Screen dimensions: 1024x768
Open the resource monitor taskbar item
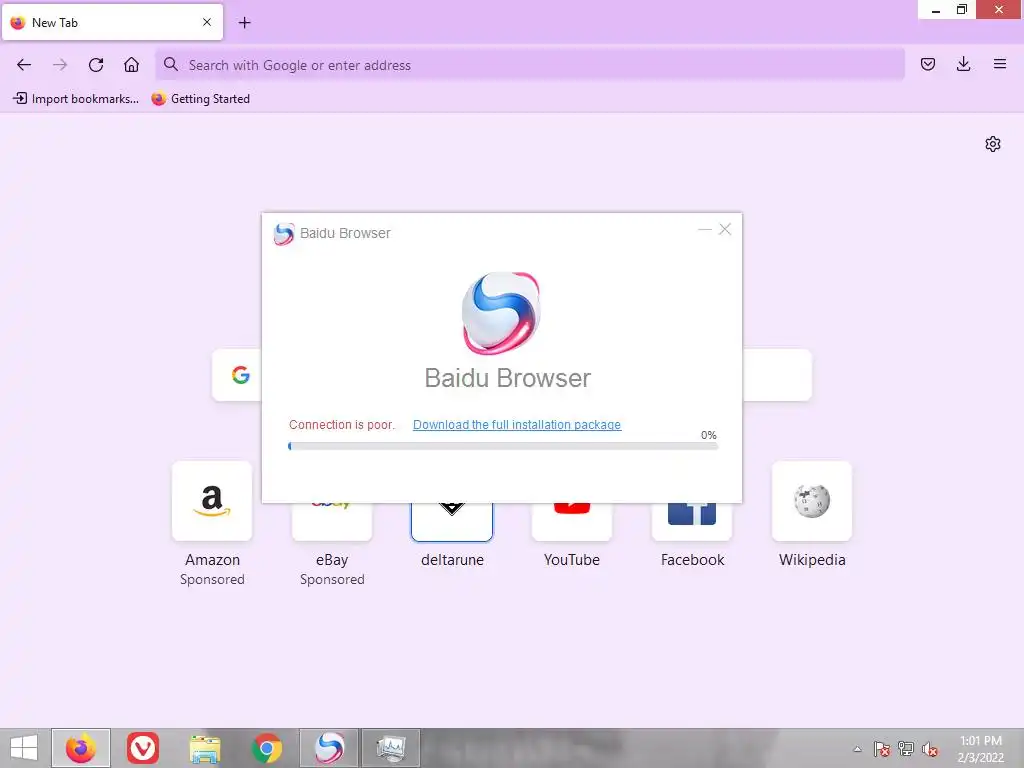tap(391, 748)
